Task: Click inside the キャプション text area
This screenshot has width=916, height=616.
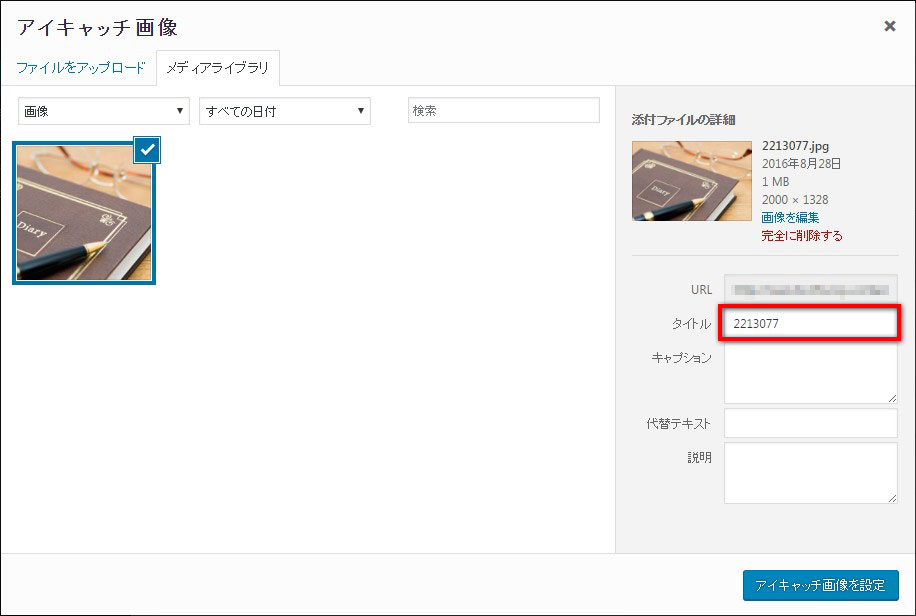Action: coord(810,374)
